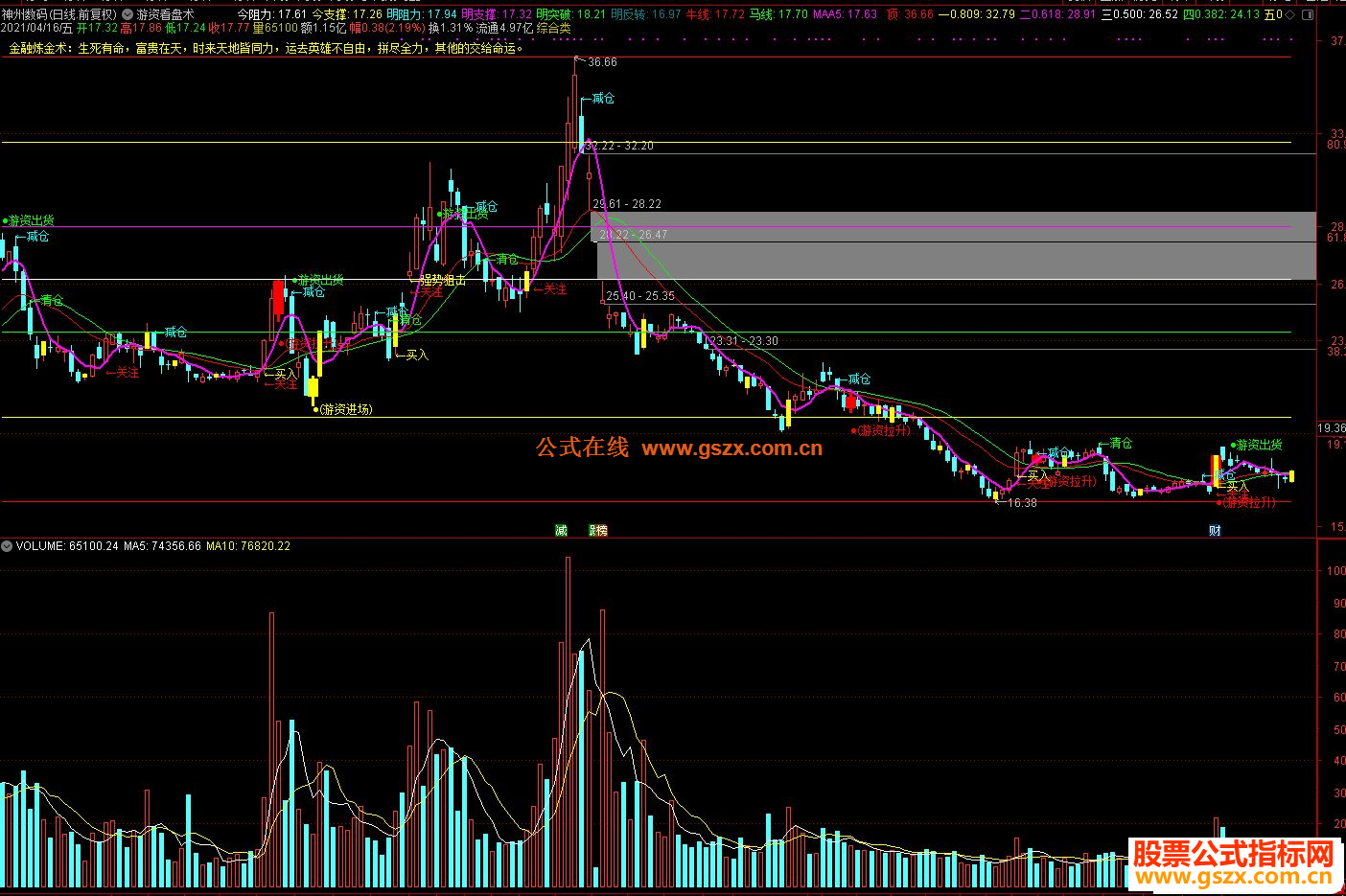Select the 明支撑: 17.32 value
This screenshot has height=896, width=1346.
[x=497, y=14]
